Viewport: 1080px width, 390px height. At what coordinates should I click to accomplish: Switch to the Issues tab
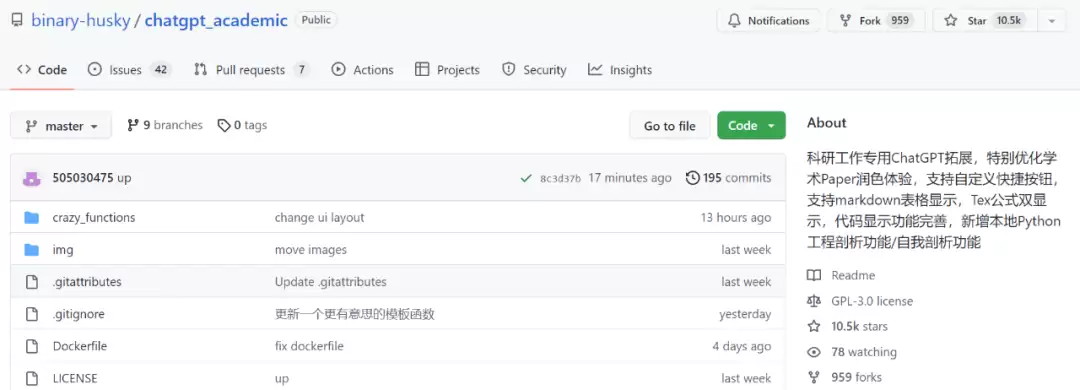click(x=129, y=70)
